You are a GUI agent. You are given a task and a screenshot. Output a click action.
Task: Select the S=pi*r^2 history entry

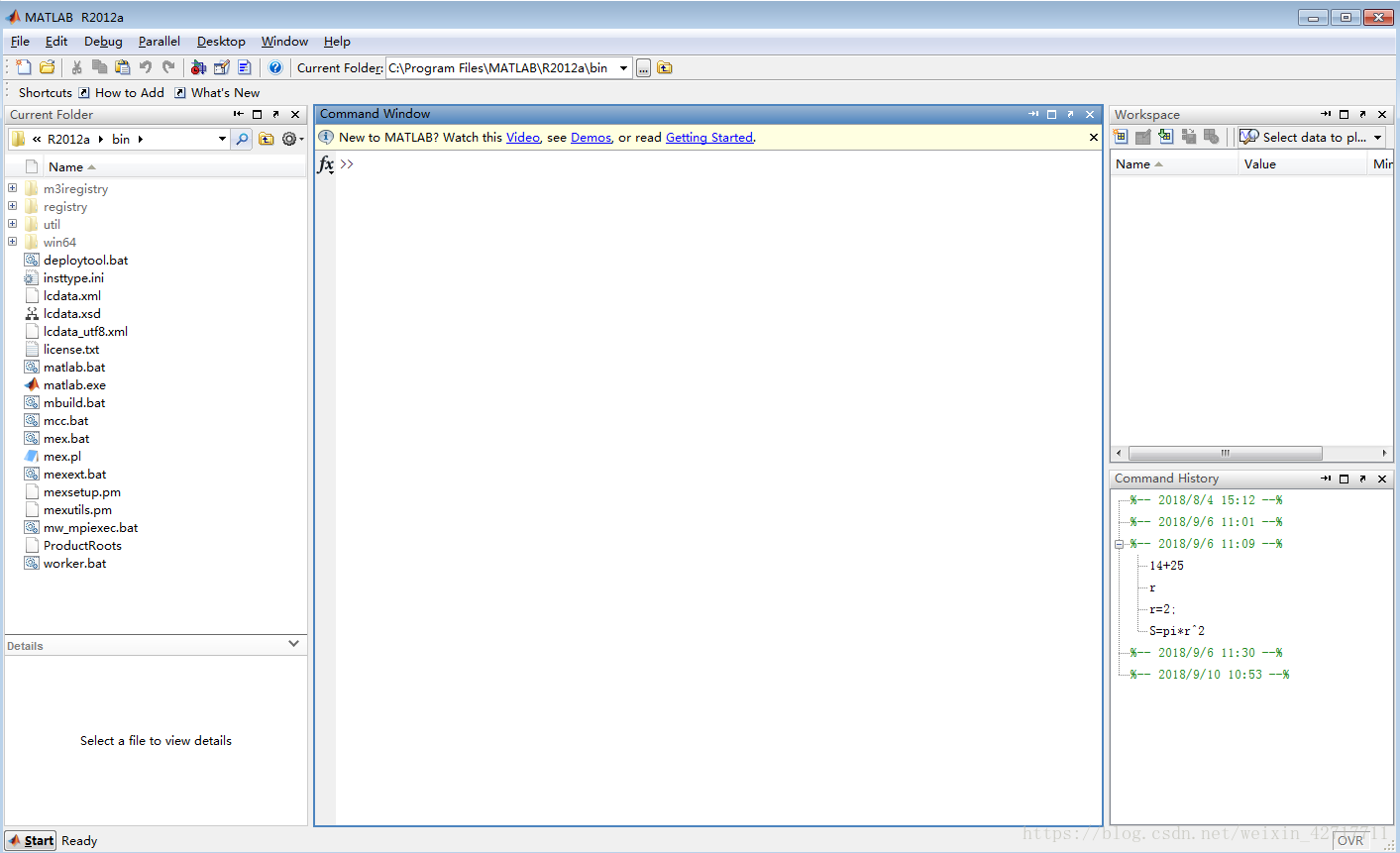(x=1177, y=631)
